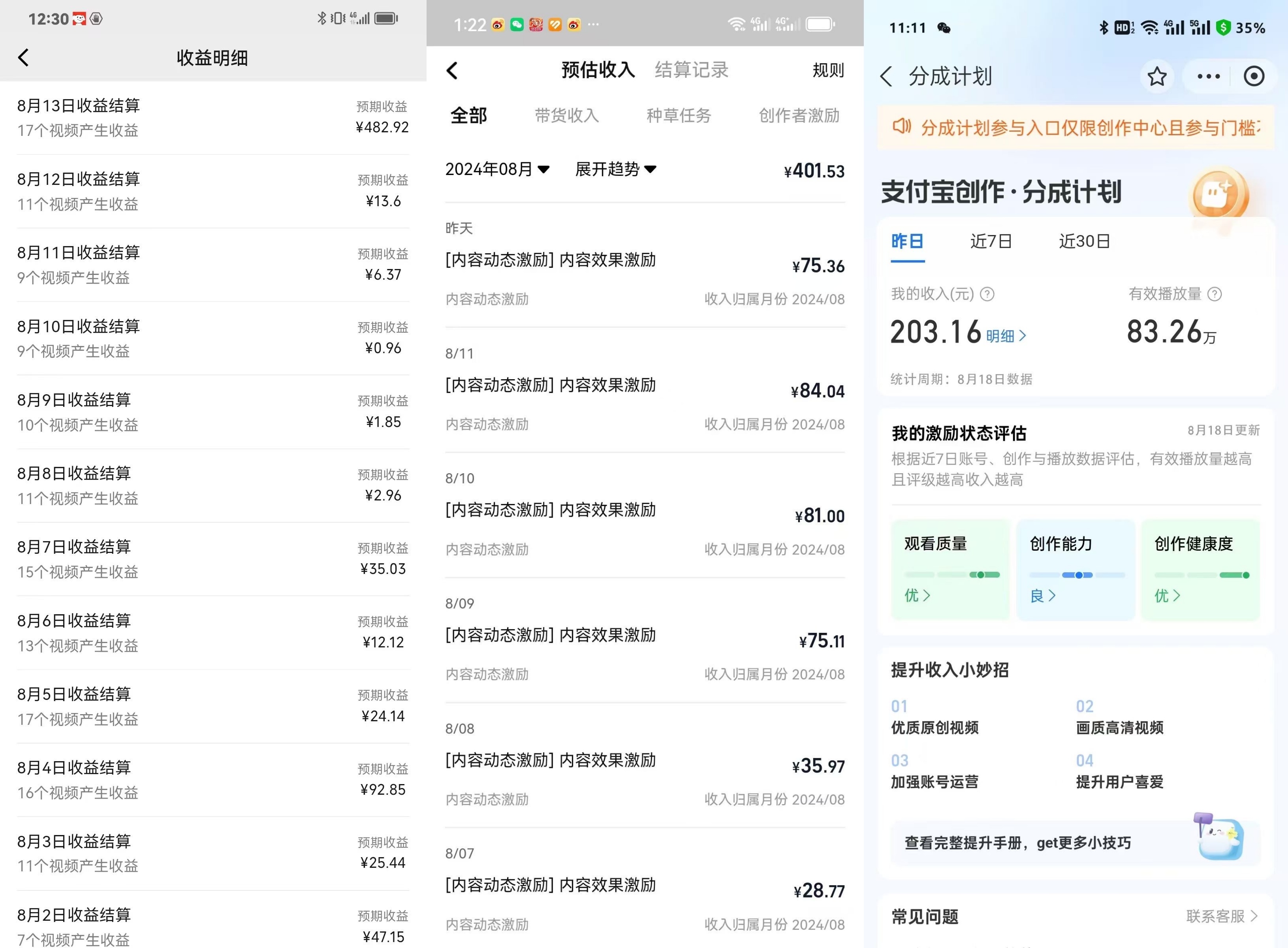Image resolution: width=1288 pixels, height=948 pixels.
Task: Tap the green shield battery icon
Action: click(1224, 28)
